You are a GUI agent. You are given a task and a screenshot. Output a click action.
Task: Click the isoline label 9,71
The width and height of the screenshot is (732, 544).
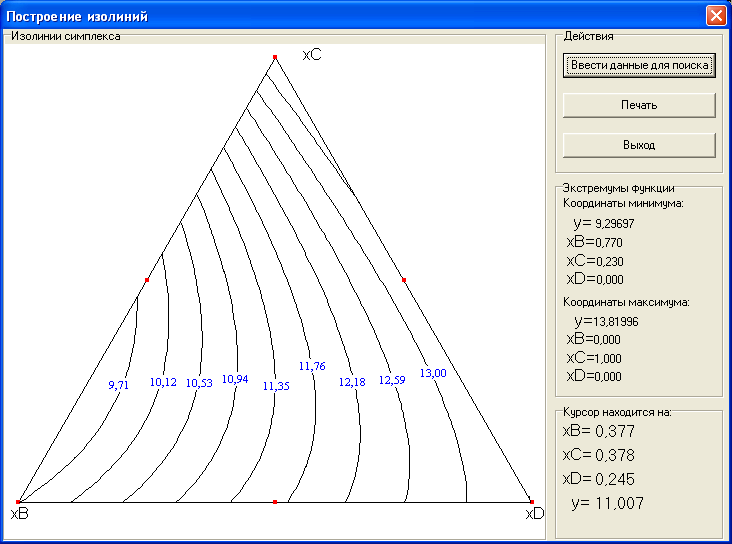click(118, 385)
